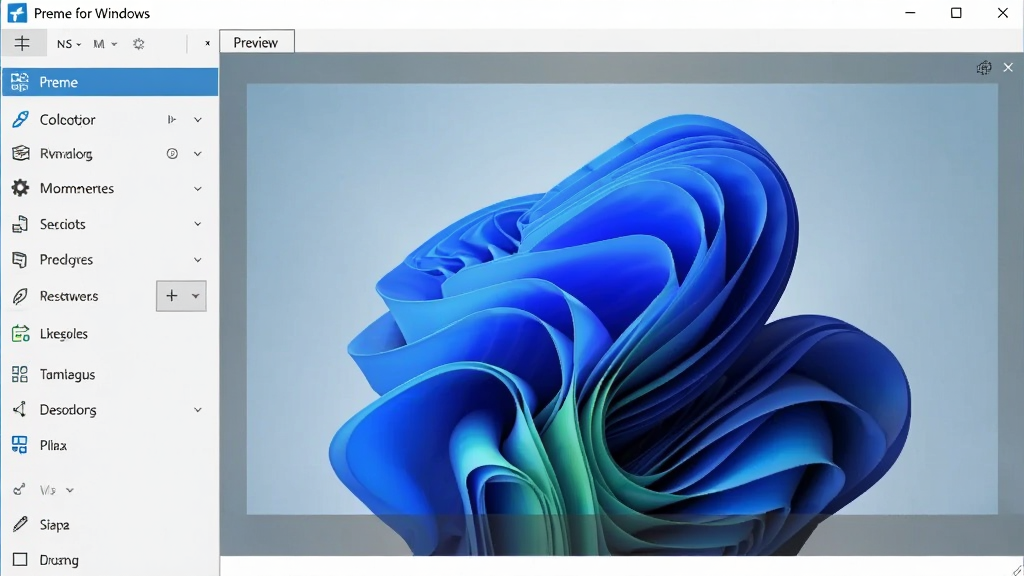Maximize the Preme for Windows window
This screenshot has width=1024, height=576.
point(956,13)
